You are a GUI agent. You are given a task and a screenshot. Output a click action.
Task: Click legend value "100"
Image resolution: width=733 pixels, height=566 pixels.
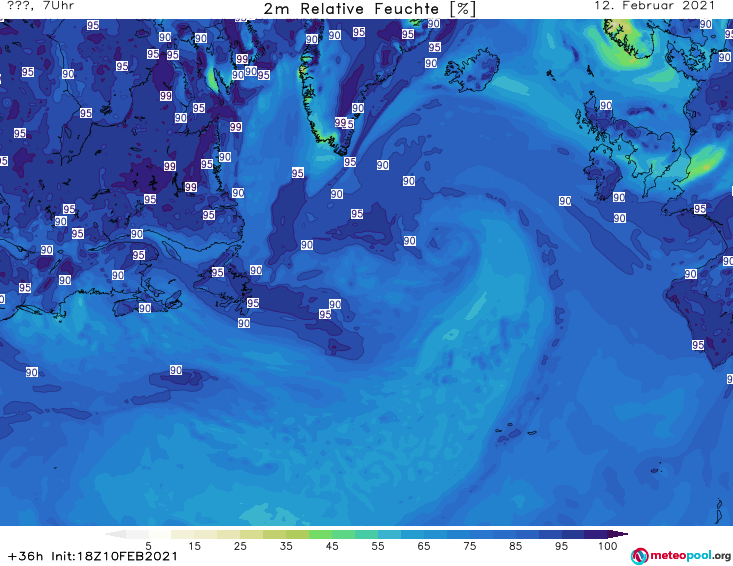click(608, 546)
